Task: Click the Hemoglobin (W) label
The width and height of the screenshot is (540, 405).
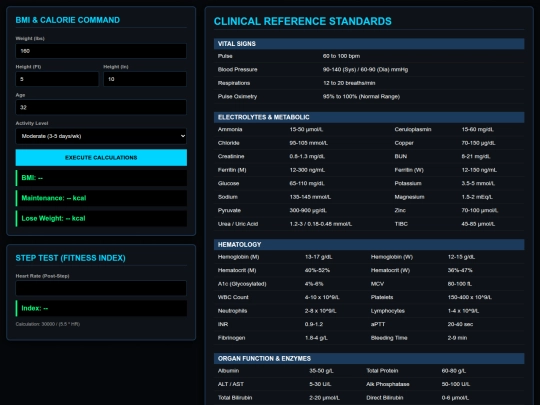Action: point(392,257)
